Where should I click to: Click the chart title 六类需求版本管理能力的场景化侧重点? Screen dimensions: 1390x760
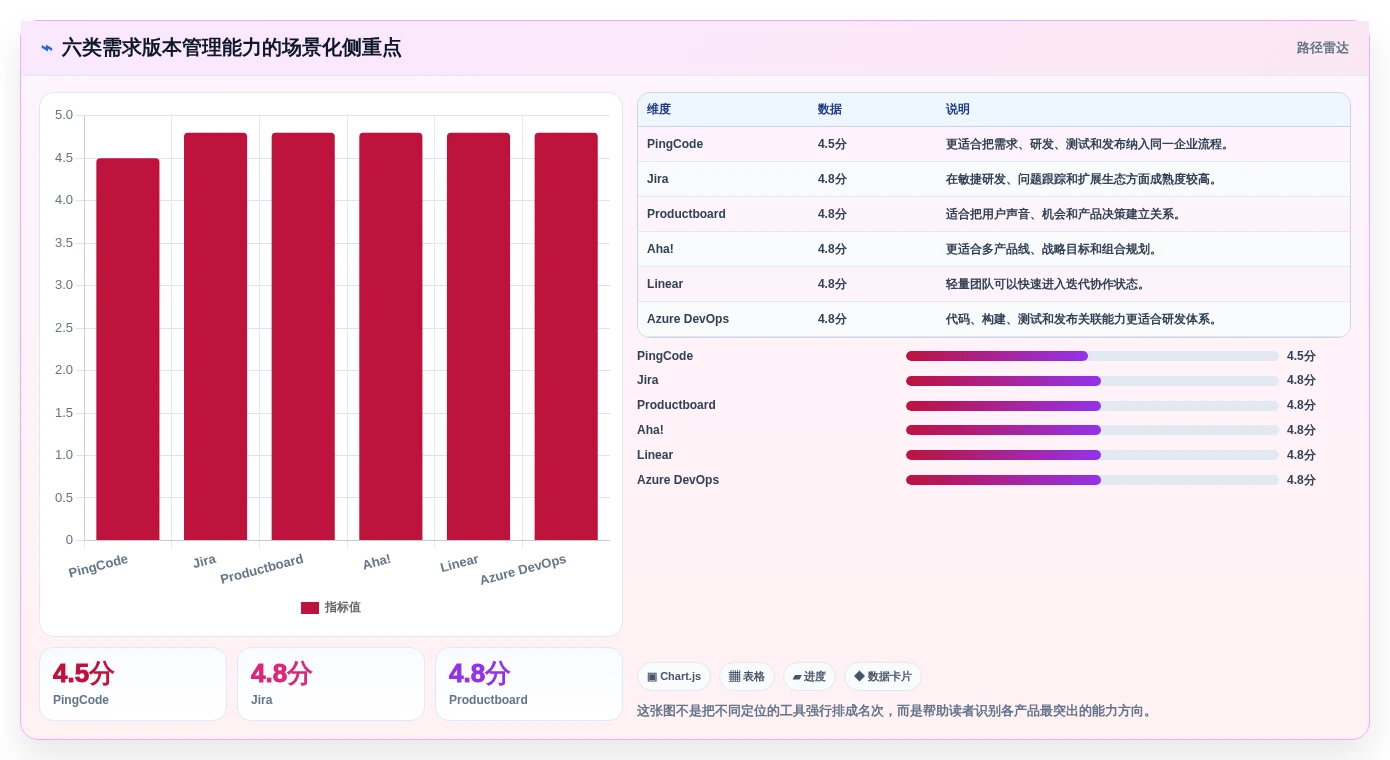[x=232, y=48]
